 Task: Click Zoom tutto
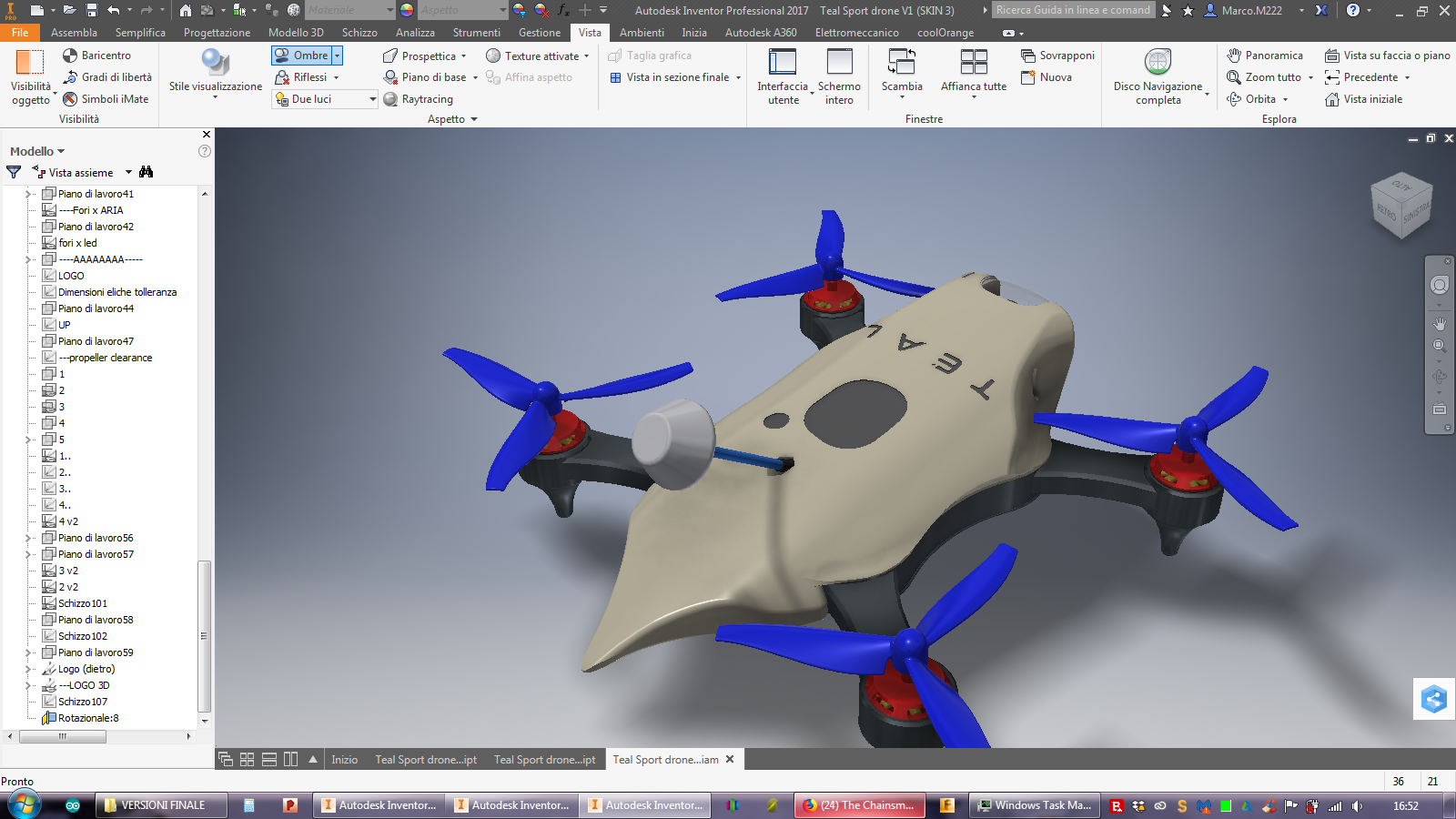click(1264, 77)
